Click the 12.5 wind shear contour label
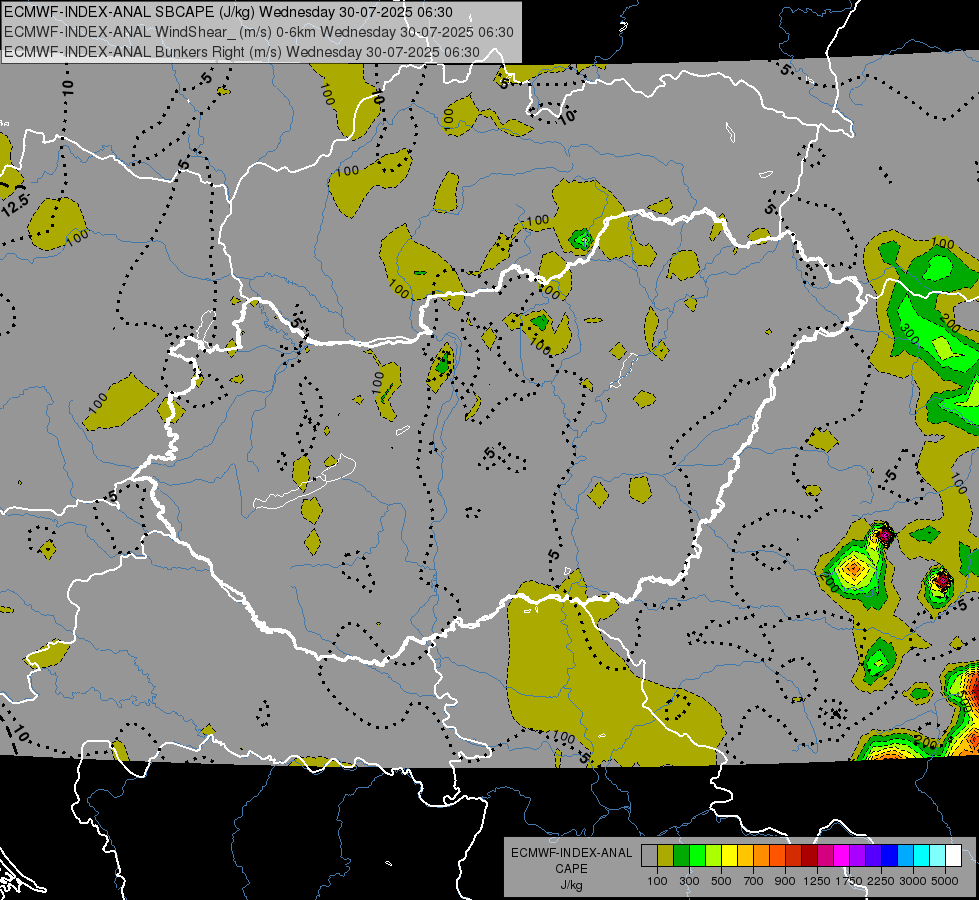Image resolution: width=979 pixels, height=900 pixels. [x=15, y=205]
